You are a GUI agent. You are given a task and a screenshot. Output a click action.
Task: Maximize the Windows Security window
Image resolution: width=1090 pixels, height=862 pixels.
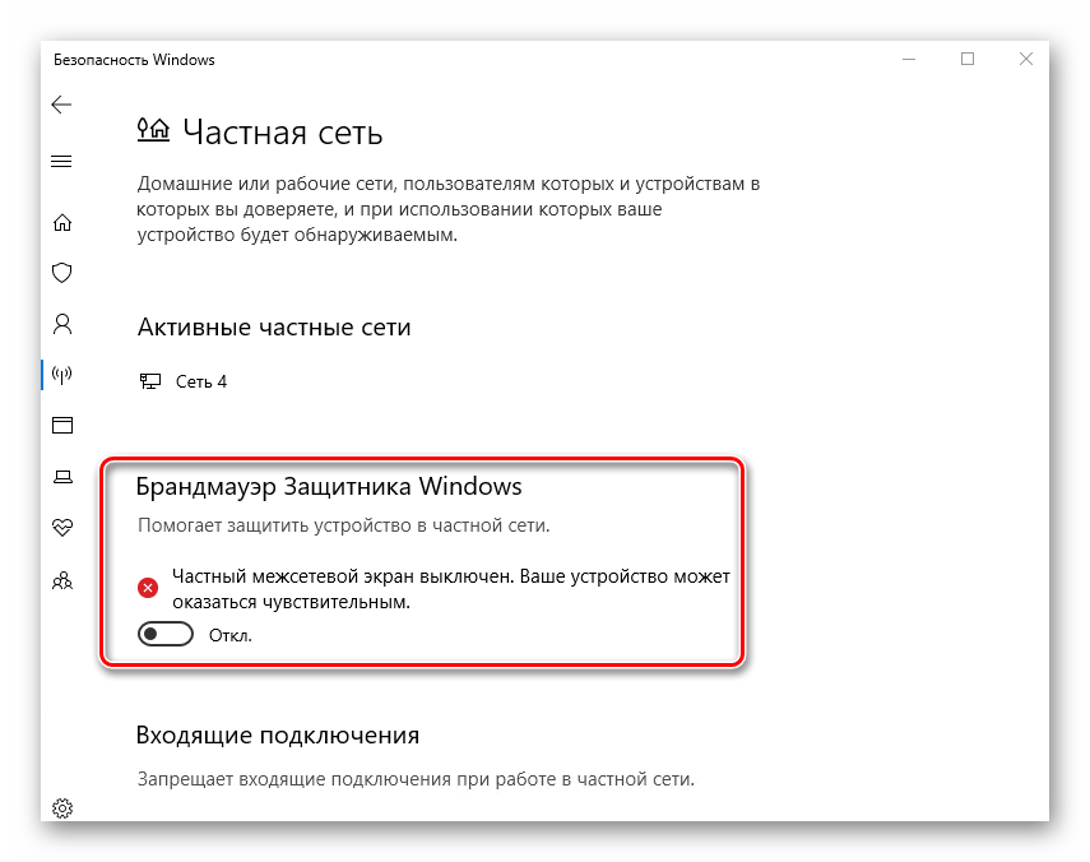968,59
